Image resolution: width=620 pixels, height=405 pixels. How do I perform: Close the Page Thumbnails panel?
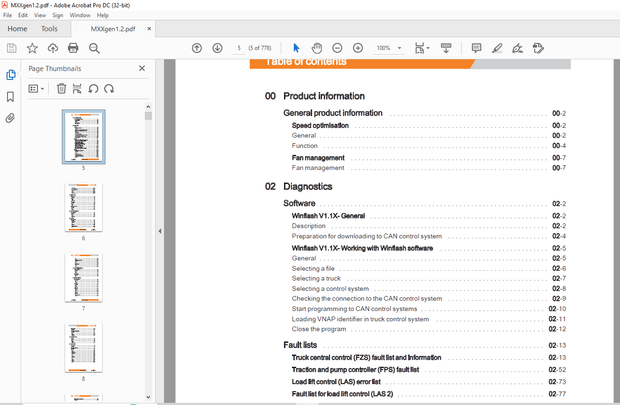click(142, 68)
